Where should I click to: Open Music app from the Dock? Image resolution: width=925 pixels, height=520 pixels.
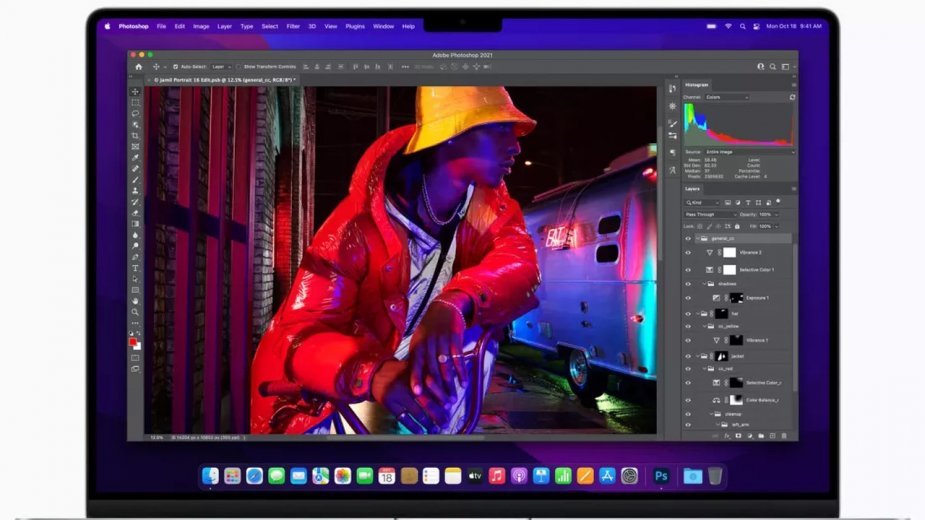[x=497, y=476]
